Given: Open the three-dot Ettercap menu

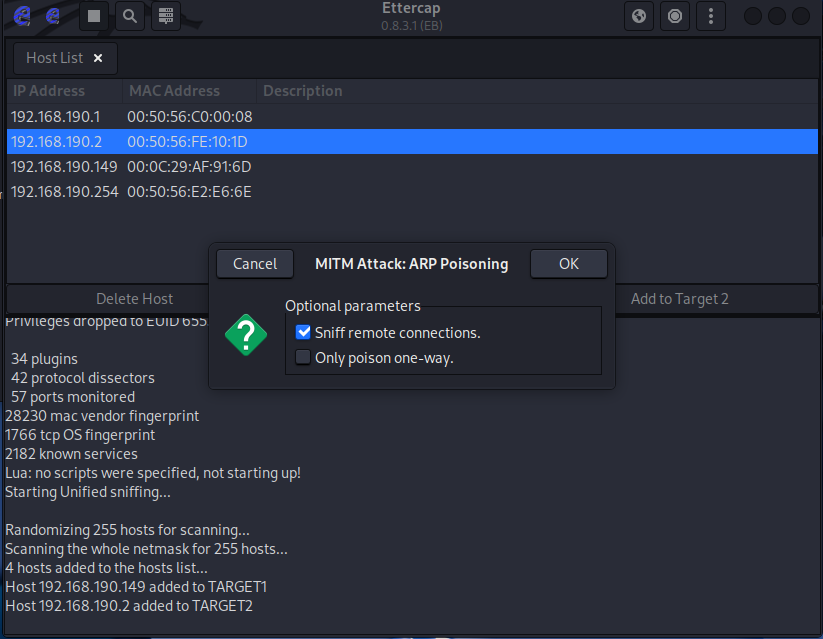Looking at the screenshot, I should click(x=711, y=16).
